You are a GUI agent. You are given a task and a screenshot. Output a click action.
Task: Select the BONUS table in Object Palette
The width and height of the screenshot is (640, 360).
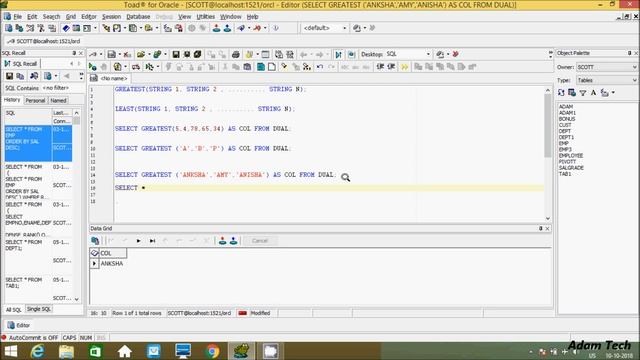(x=567, y=119)
